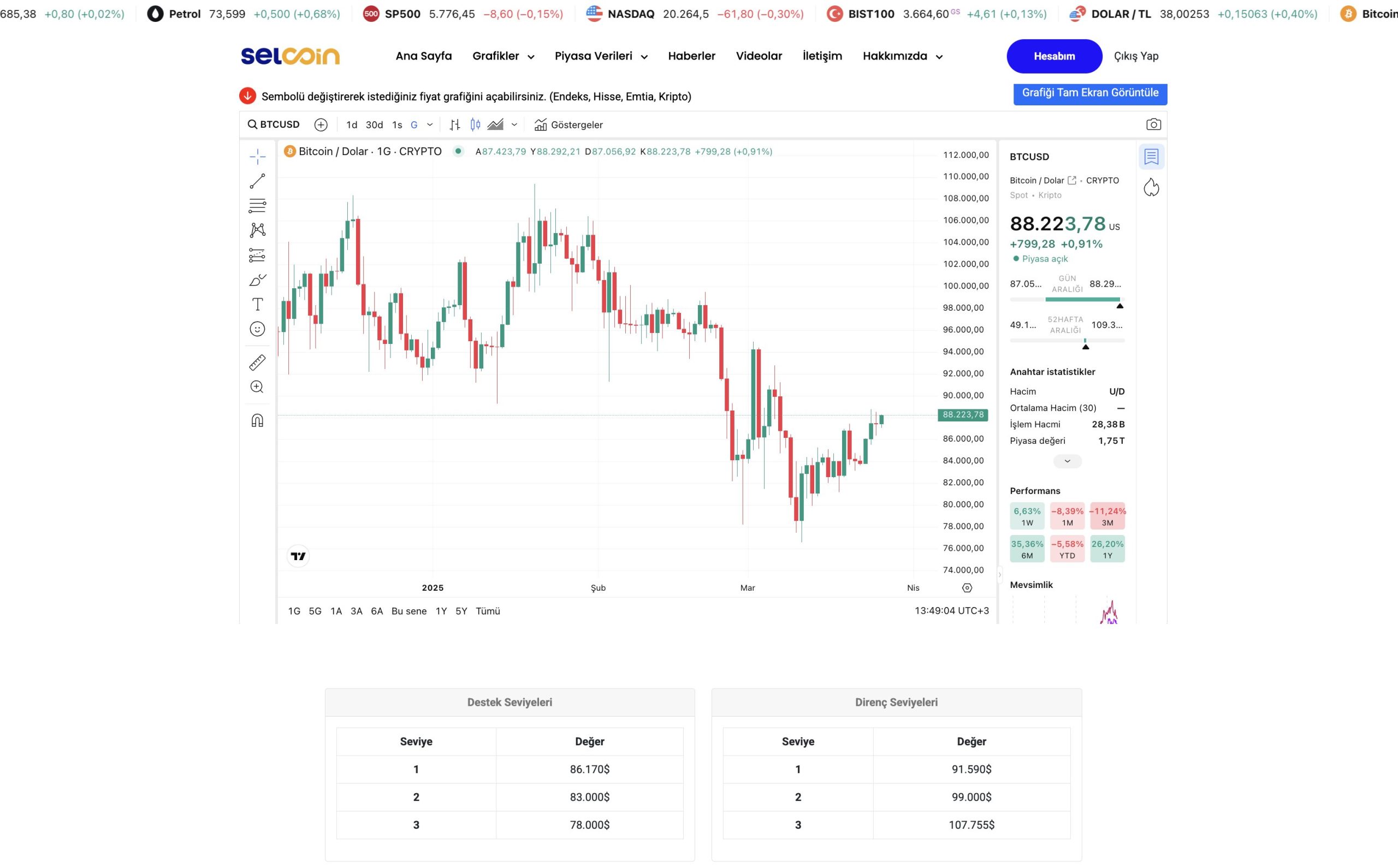Toggle the magnet mode icon
This screenshot has height=868, width=1398.
(257, 421)
